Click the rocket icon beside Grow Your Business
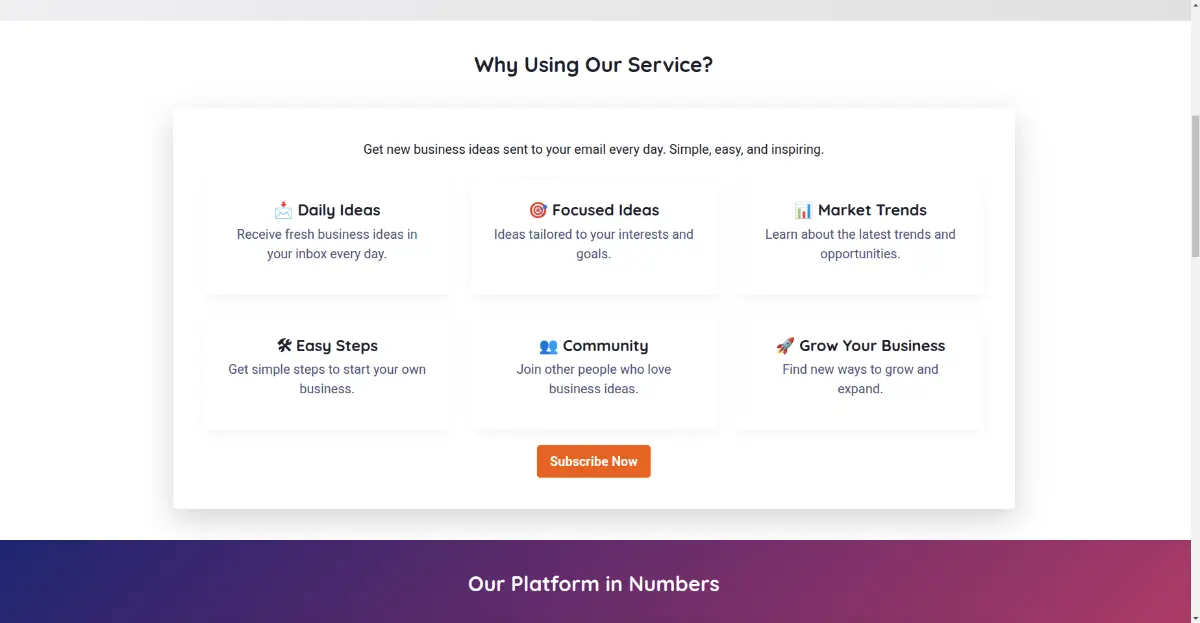 pyautogui.click(x=785, y=345)
